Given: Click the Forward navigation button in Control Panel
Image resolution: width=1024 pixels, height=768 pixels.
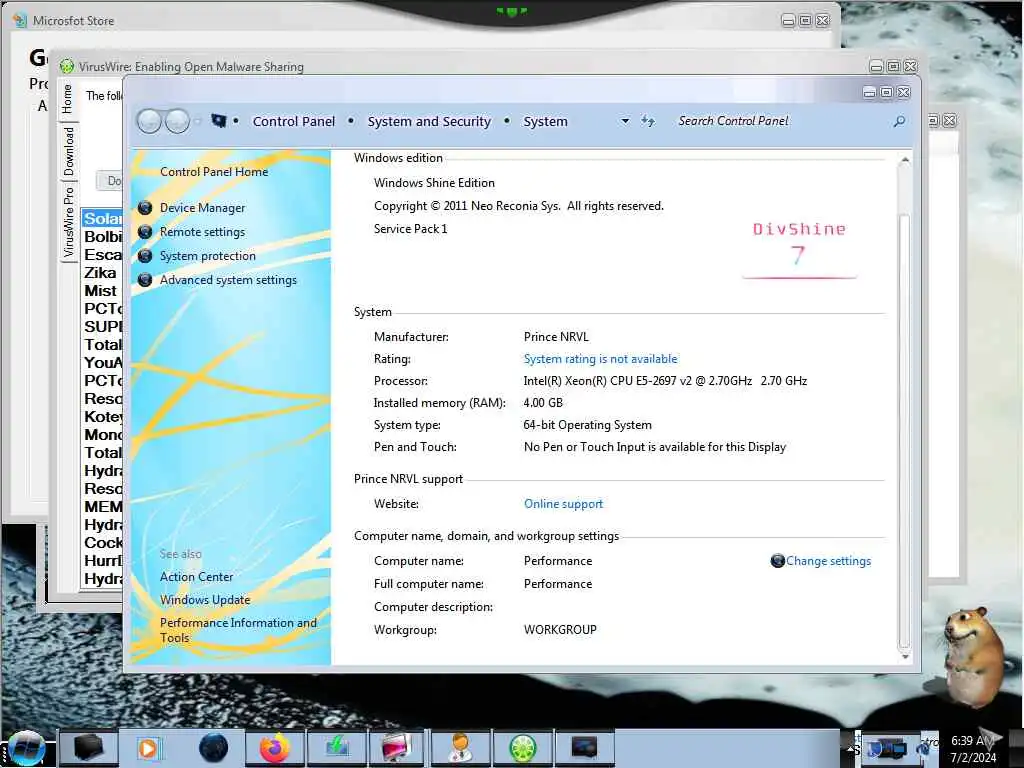Looking at the screenshot, I should pos(177,121).
